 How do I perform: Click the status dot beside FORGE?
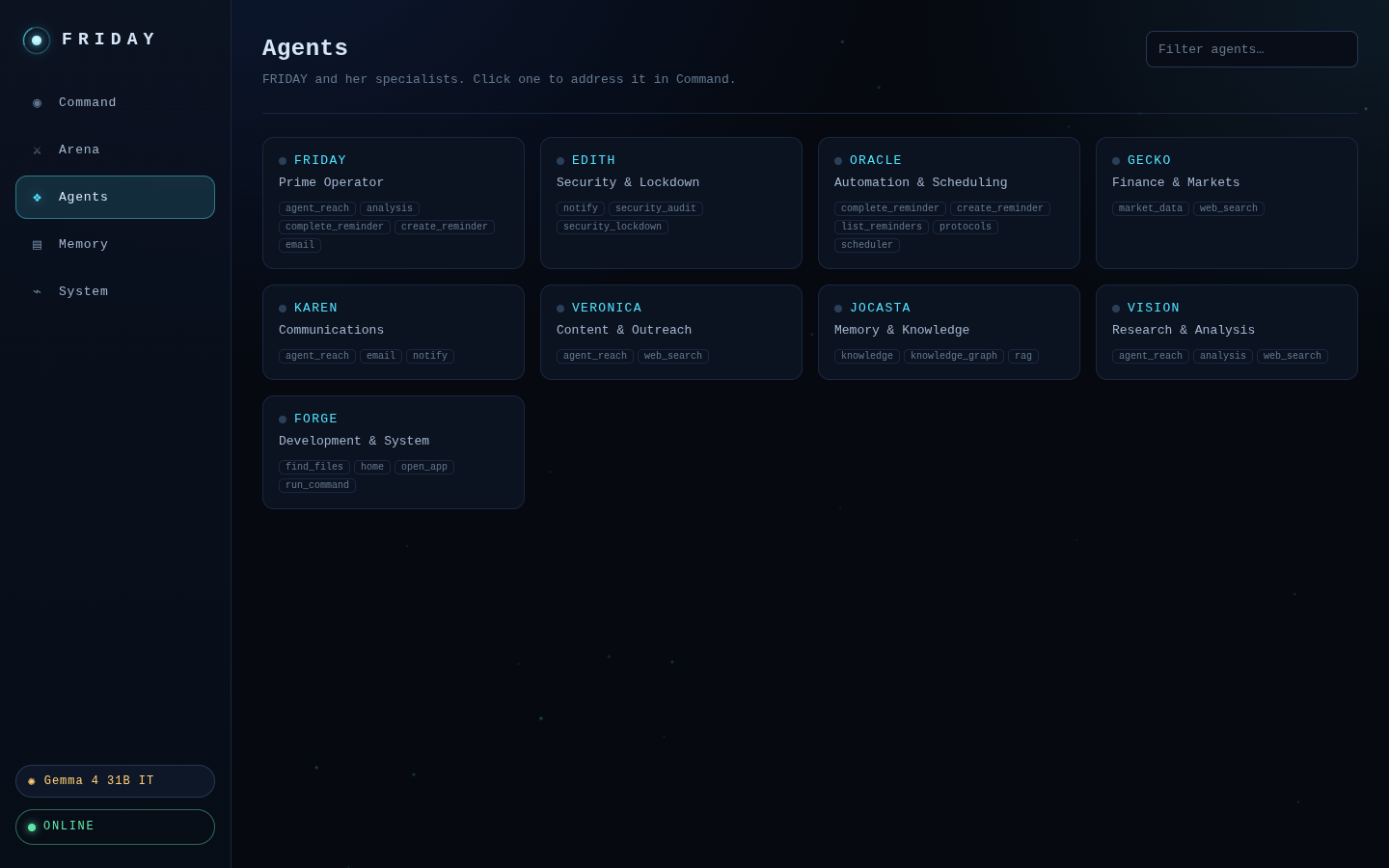pyautogui.click(x=283, y=420)
